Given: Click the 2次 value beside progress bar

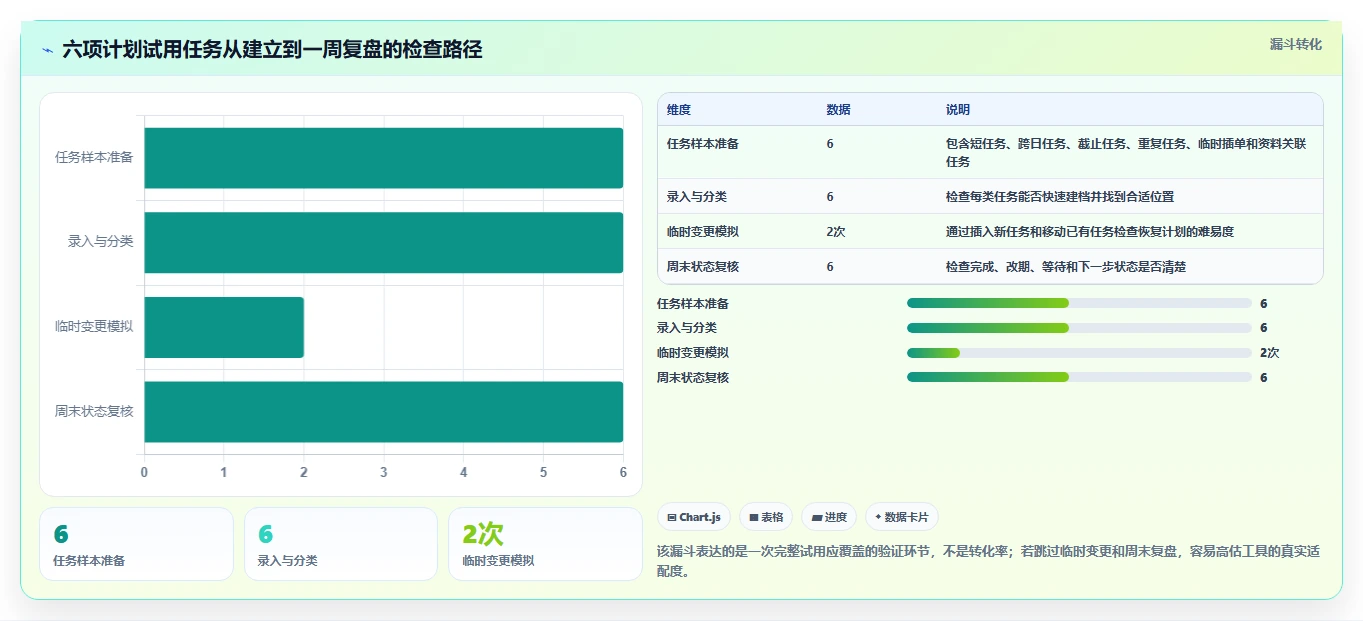Looking at the screenshot, I should (x=1270, y=353).
